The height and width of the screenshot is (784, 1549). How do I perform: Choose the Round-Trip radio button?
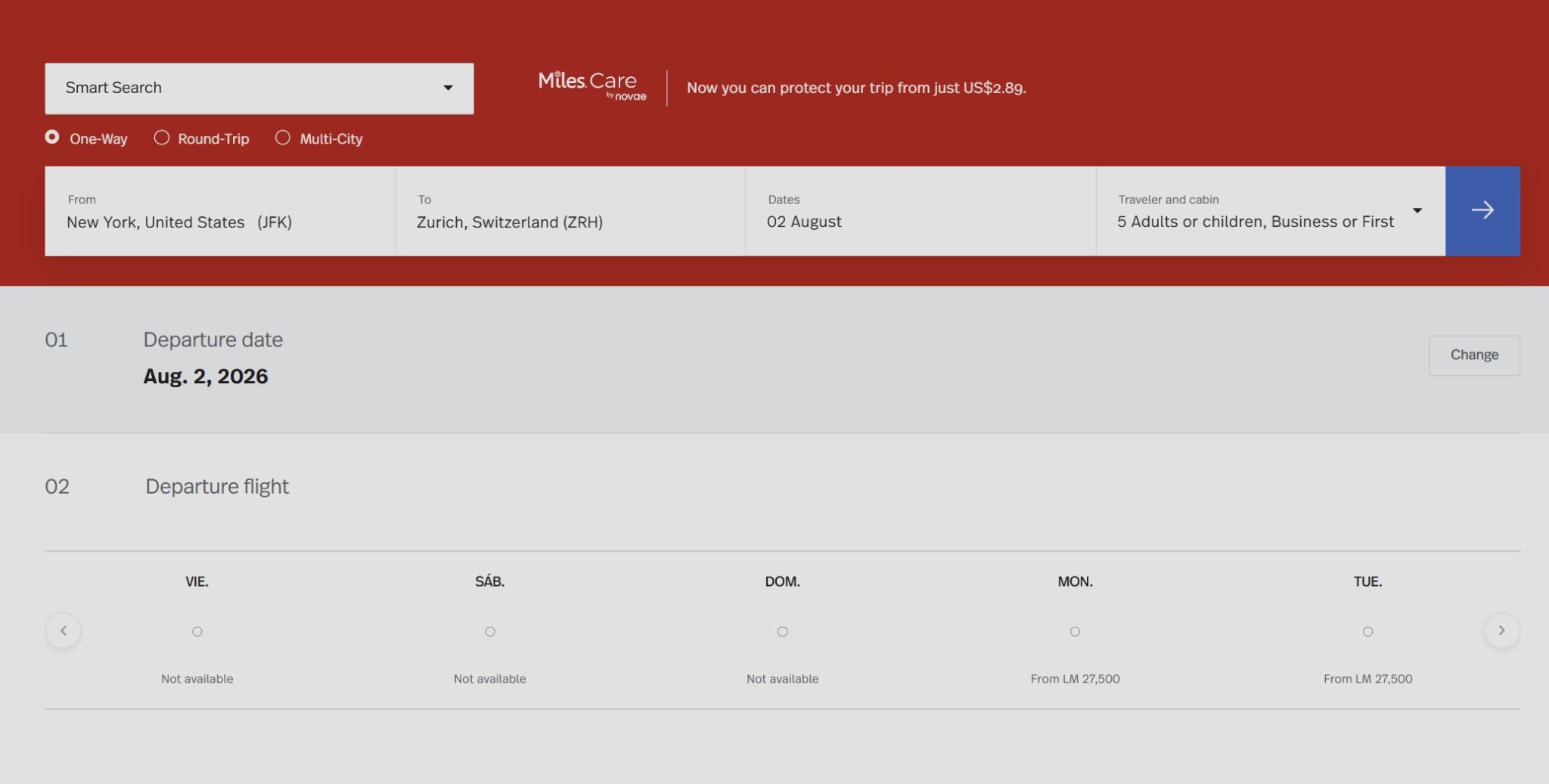[162, 138]
